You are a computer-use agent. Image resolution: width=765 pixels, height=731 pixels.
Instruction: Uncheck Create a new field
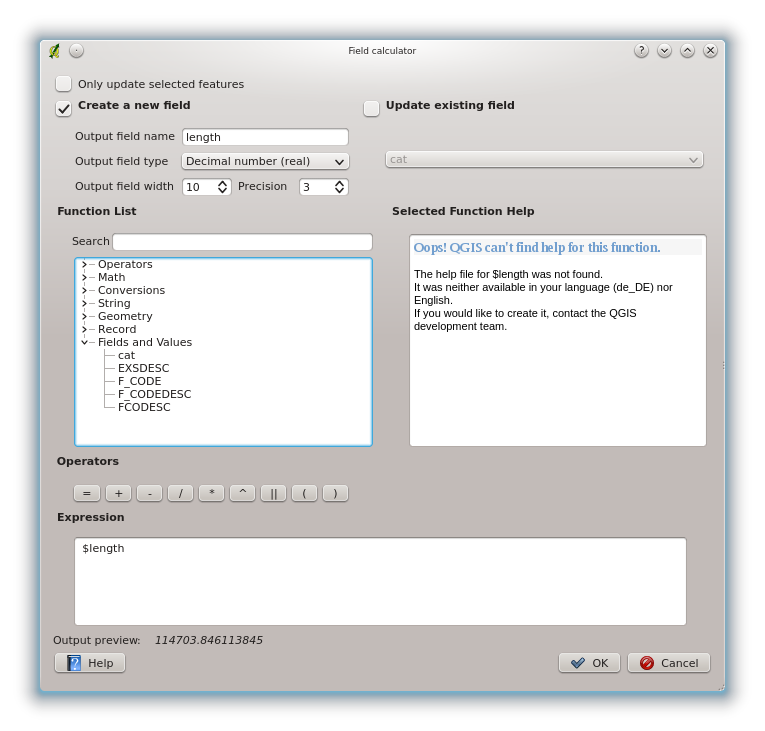(x=64, y=107)
